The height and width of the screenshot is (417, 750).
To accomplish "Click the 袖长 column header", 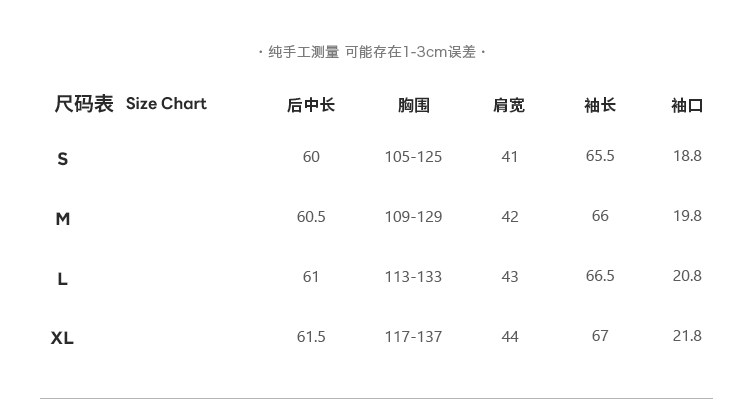I will 600,105.
